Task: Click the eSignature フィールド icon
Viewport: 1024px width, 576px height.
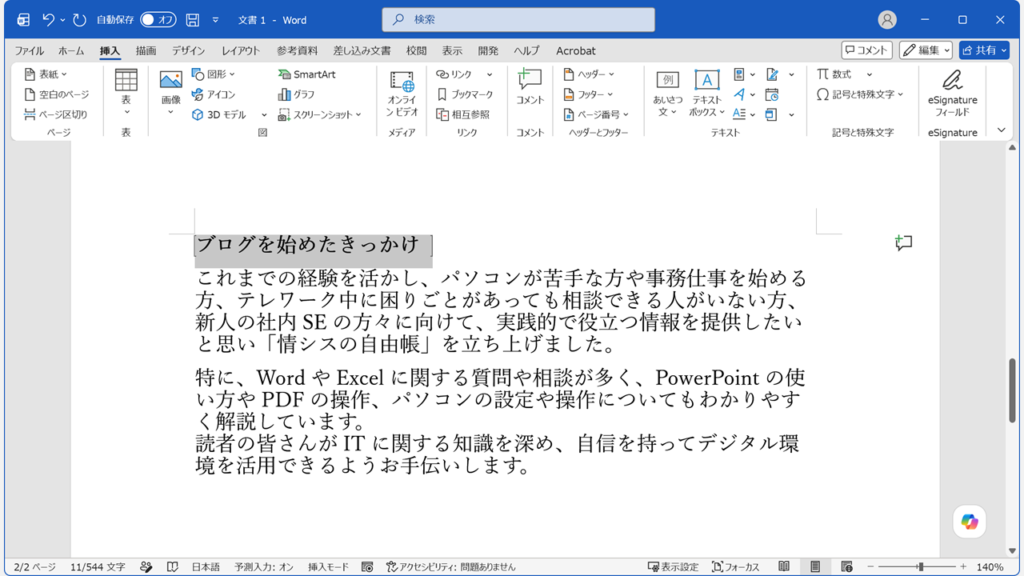Action: (x=952, y=80)
